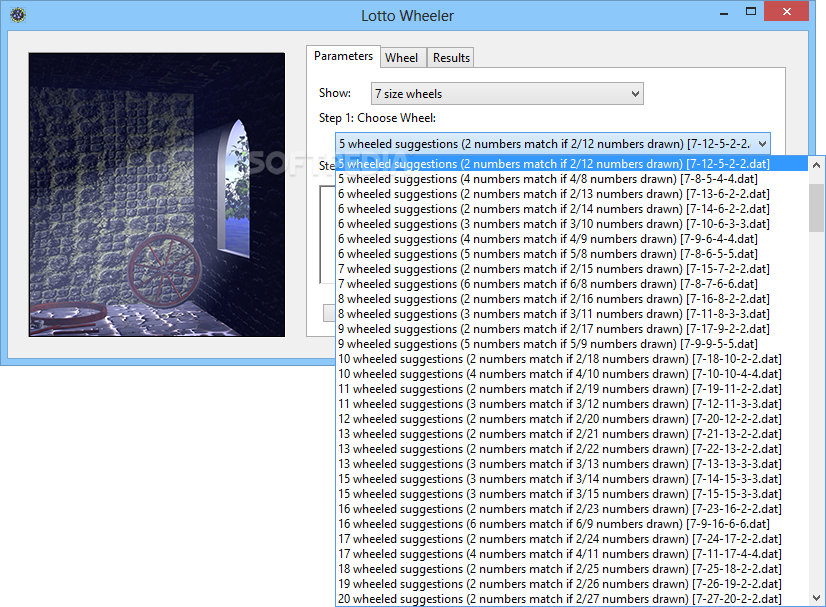Select wheel 7-13-13-3-3.dat
The height and width of the screenshot is (607, 826).
(x=571, y=464)
